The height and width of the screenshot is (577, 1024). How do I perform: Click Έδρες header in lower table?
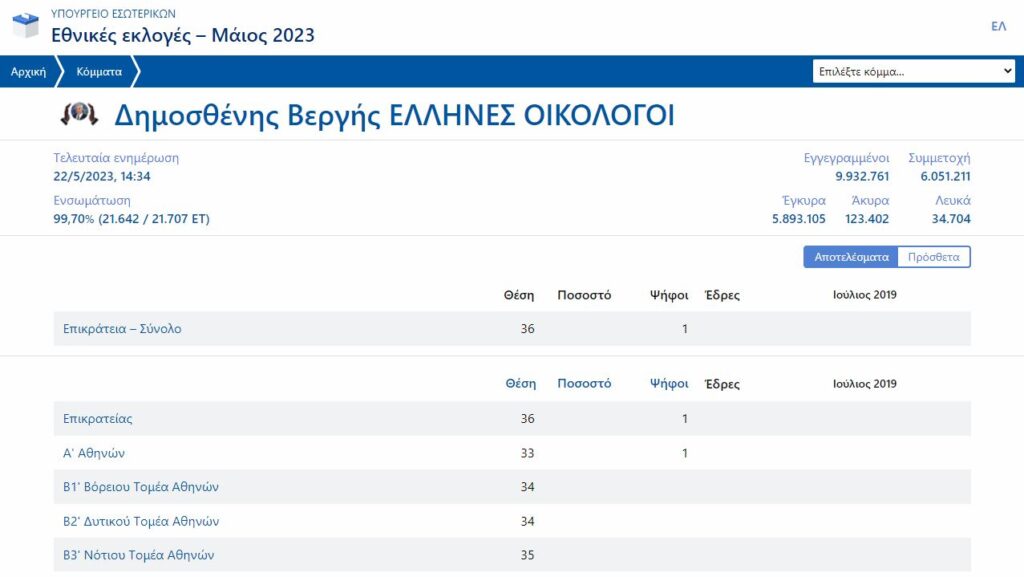click(x=722, y=384)
